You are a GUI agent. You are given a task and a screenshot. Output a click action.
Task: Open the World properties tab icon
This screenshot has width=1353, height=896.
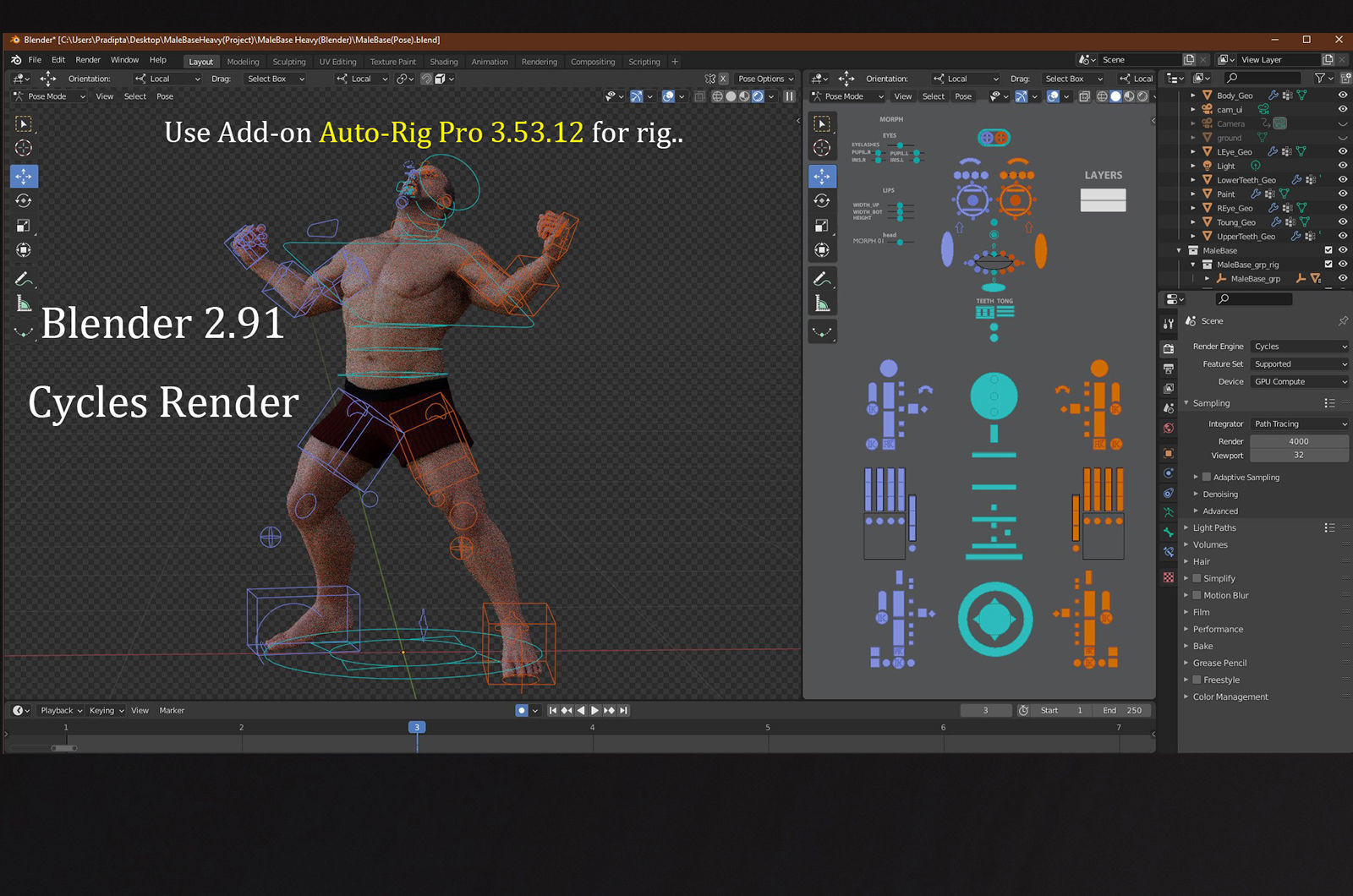pyautogui.click(x=1169, y=429)
